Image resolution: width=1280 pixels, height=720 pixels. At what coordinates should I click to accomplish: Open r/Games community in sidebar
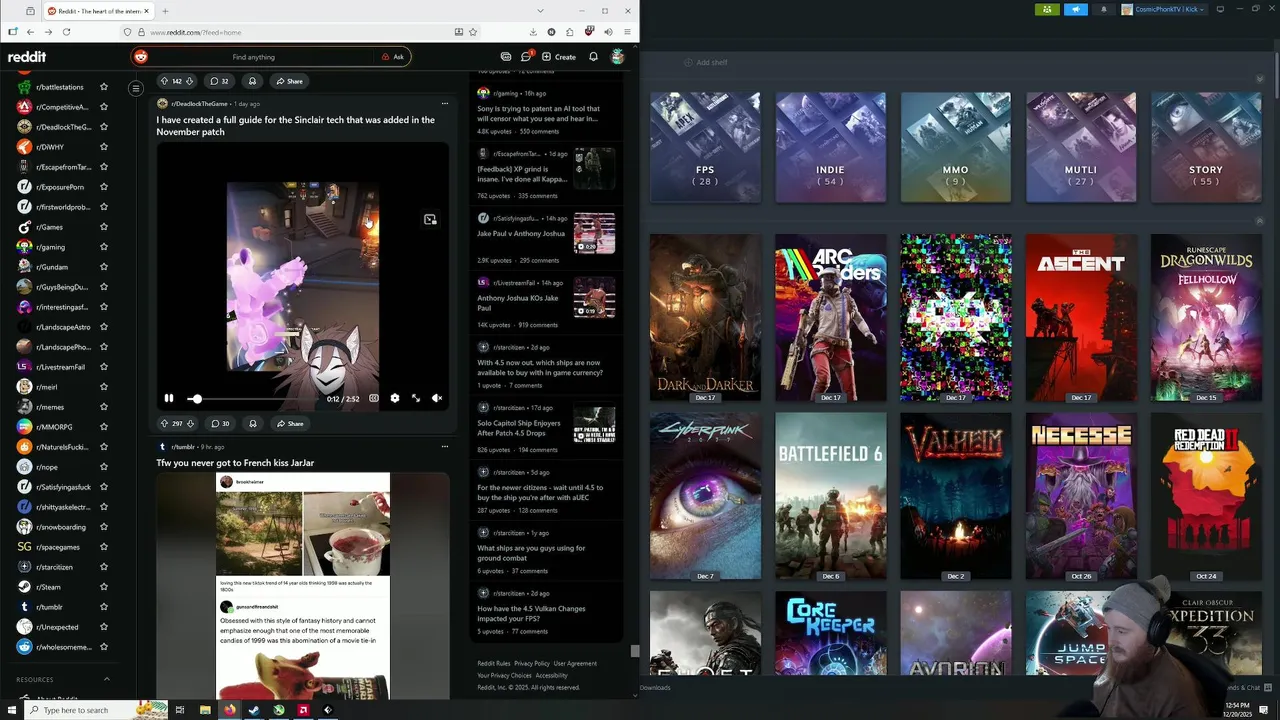tap(49, 227)
